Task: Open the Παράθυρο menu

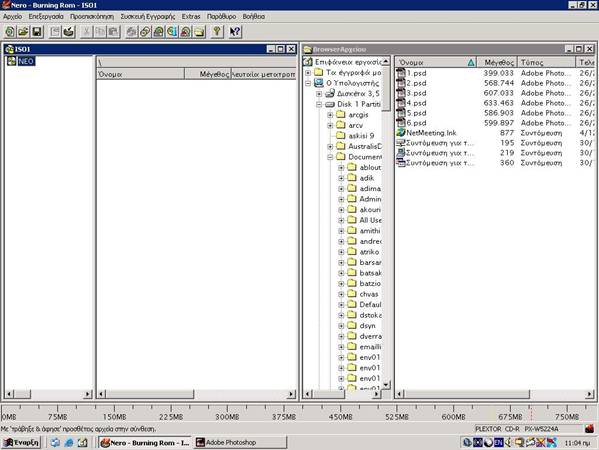Action: (222, 16)
